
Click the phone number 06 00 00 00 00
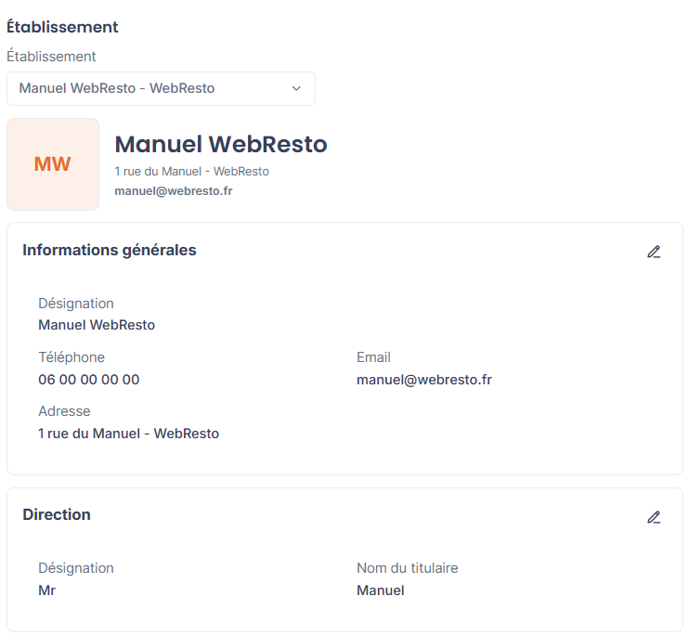pyautogui.click(x=89, y=380)
